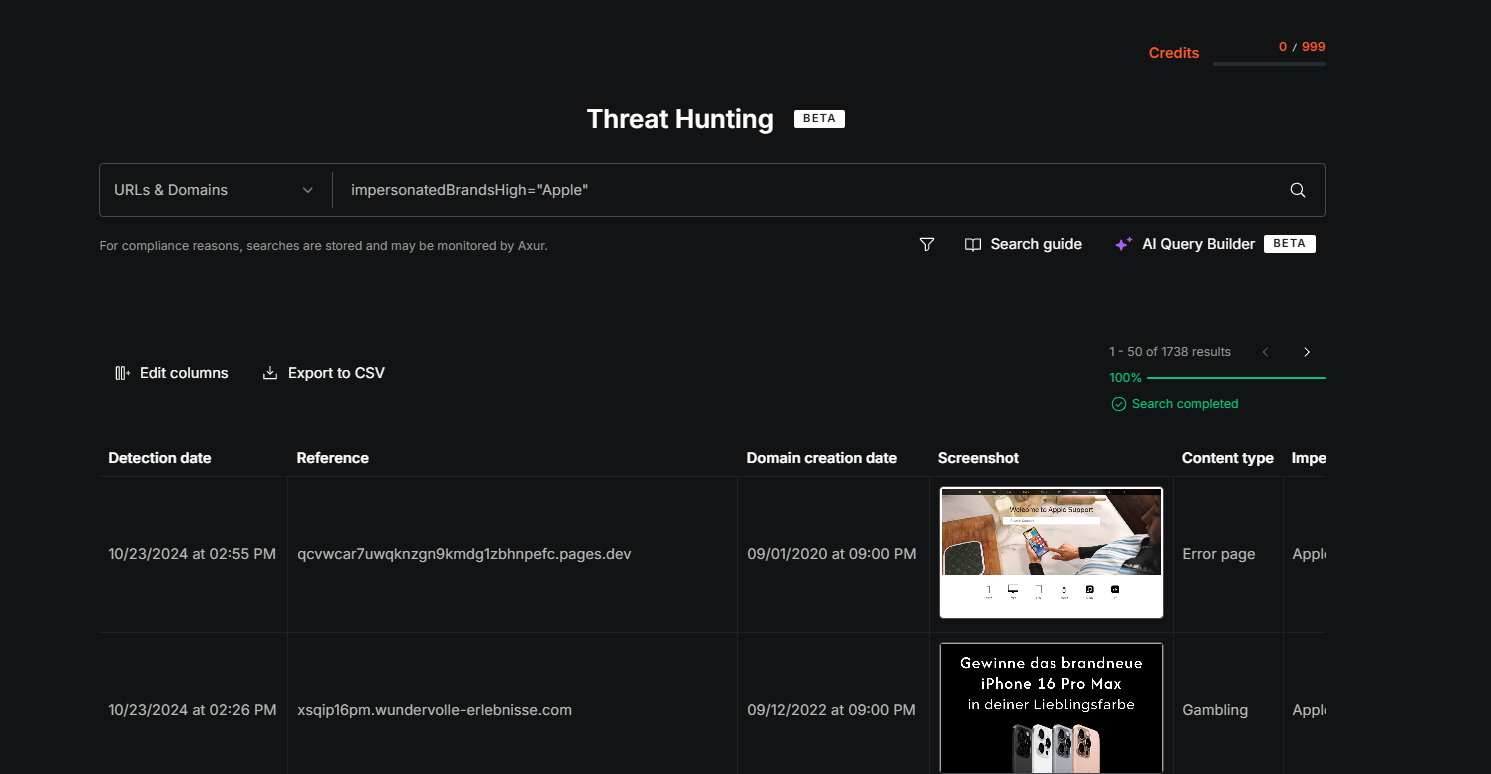Sort by Reference column header
Viewport: 1491px width, 774px height.
pyautogui.click(x=333, y=458)
